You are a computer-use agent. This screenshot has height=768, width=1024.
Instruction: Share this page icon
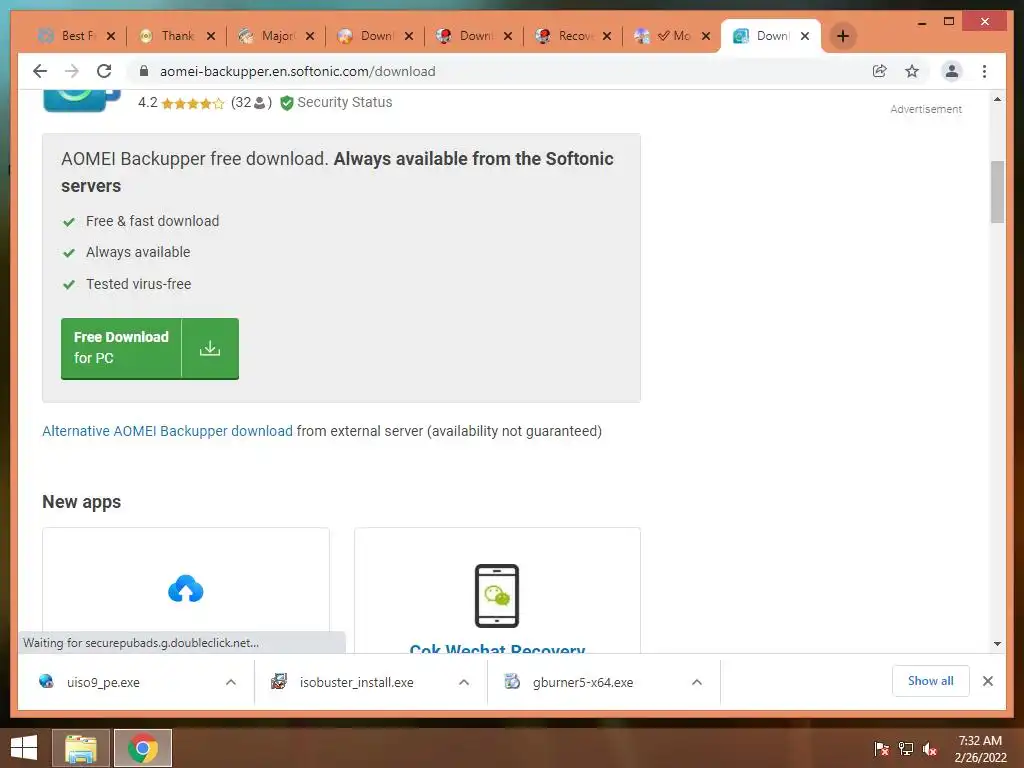(x=880, y=71)
